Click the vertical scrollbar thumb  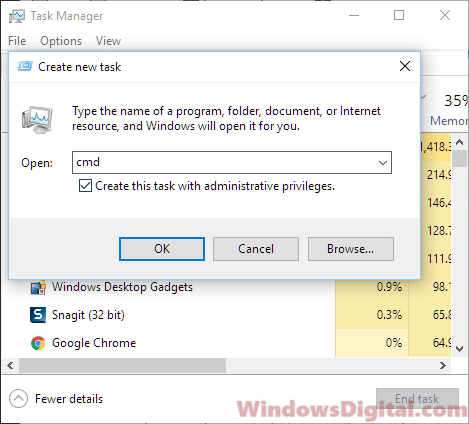[460, 158]
